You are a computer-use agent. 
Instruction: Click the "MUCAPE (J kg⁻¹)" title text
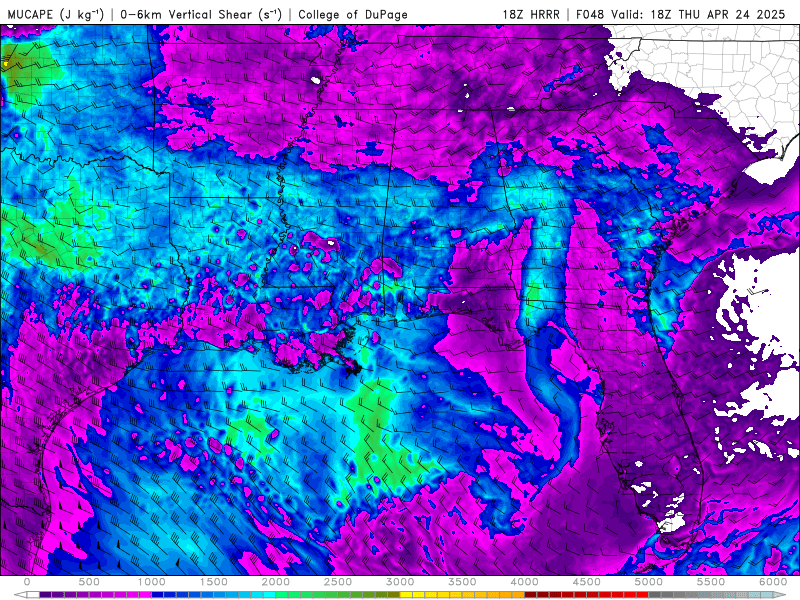tap(55, 14)
